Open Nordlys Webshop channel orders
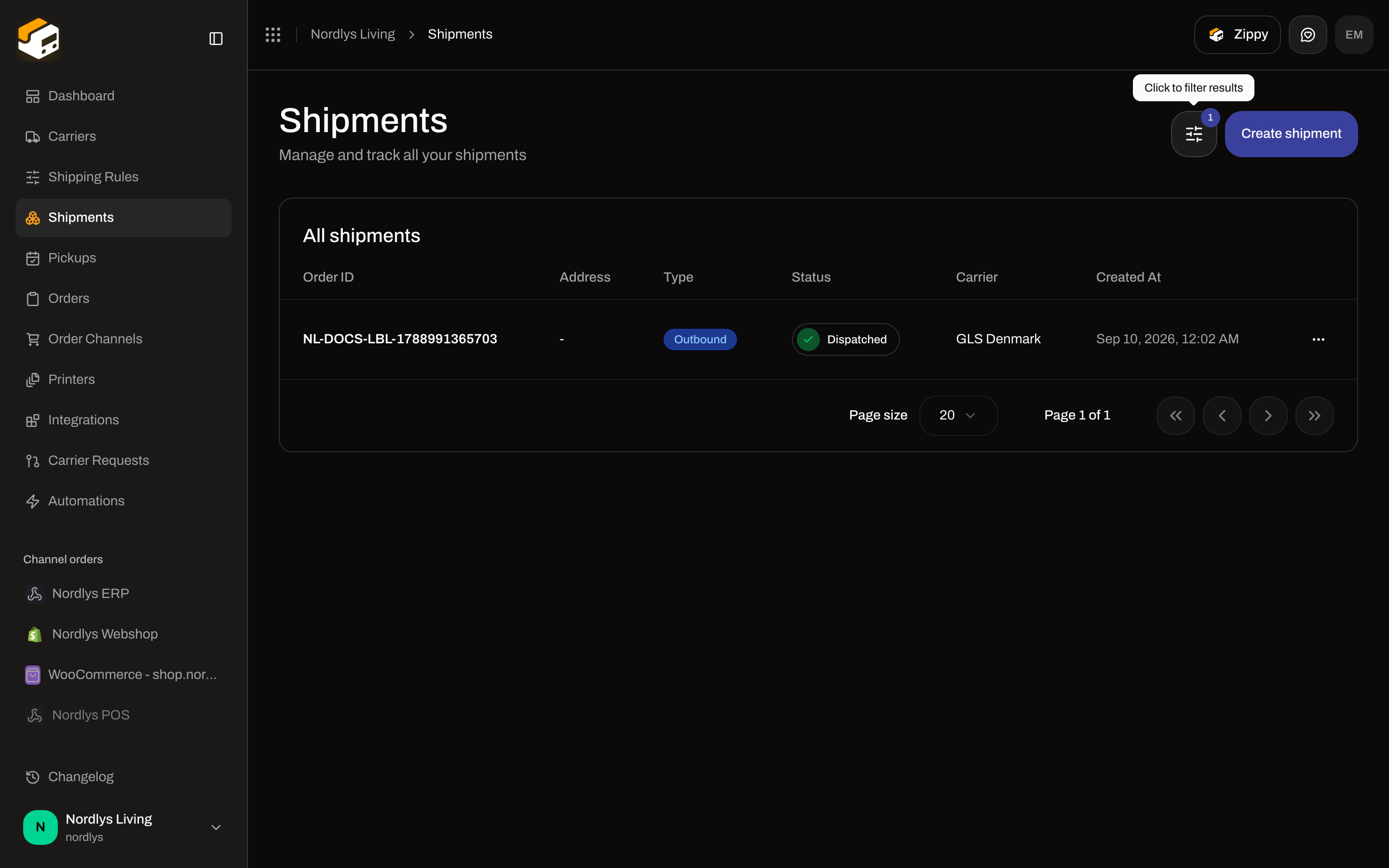Image resolution: width=1389 pixels, height=868 pixels. [x=123, y=634]
